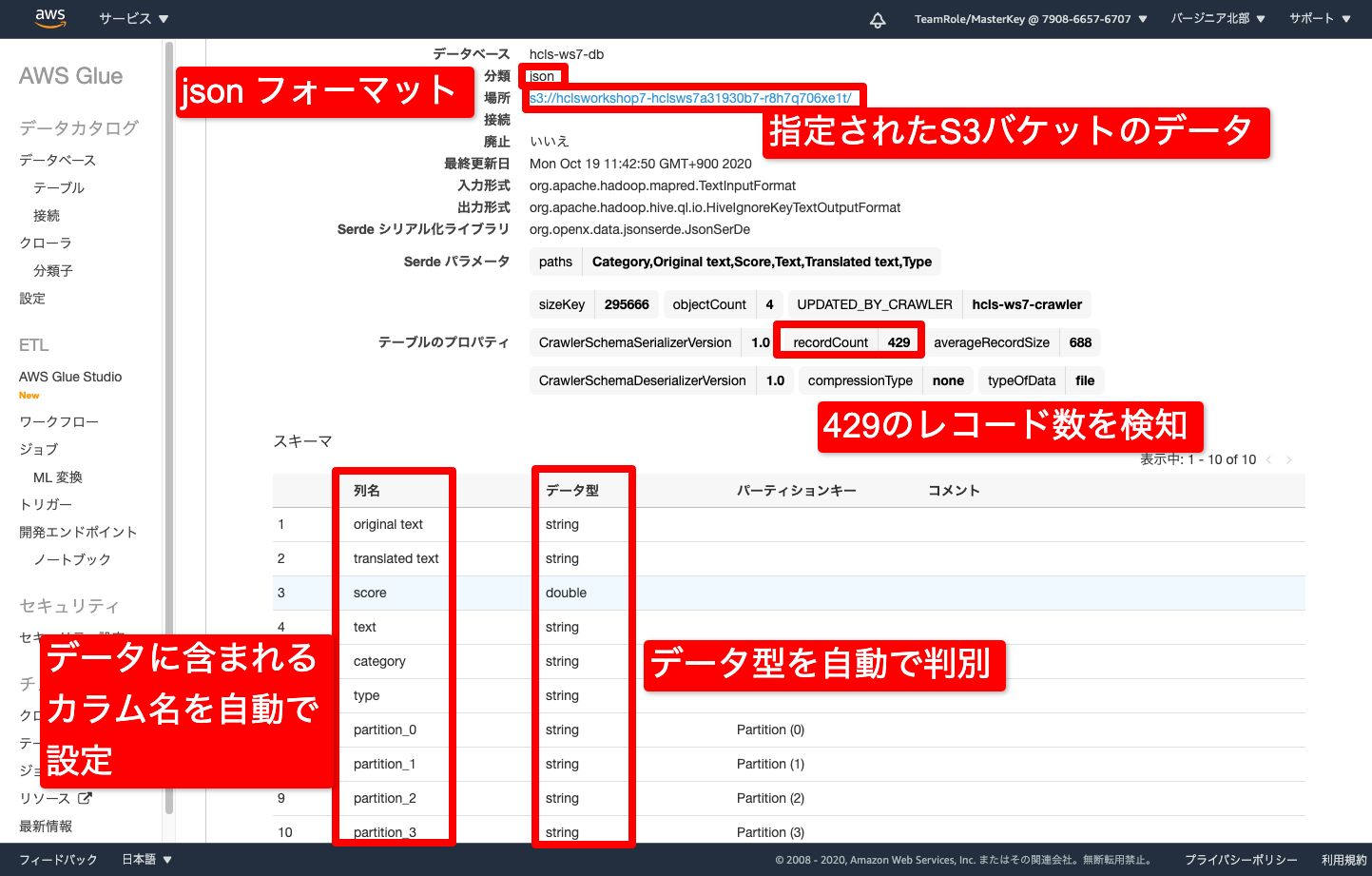Click the double data type cell
The width and height of the screenshot is (1372, 876).
[x=566, y=593]
